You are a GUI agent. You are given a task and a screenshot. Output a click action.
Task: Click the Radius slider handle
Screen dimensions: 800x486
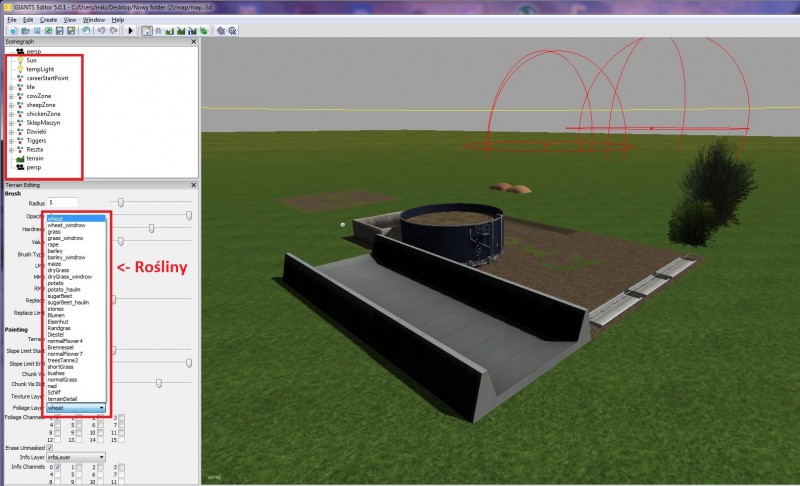(x=121, y=202)
